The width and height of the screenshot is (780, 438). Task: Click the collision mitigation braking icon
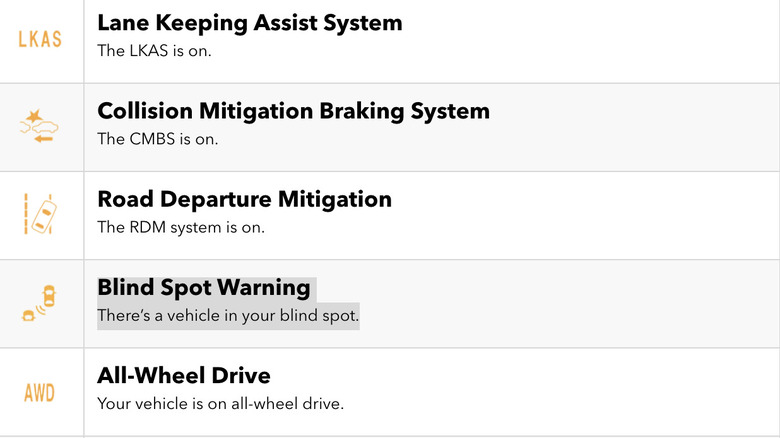(x=40, y=127)
